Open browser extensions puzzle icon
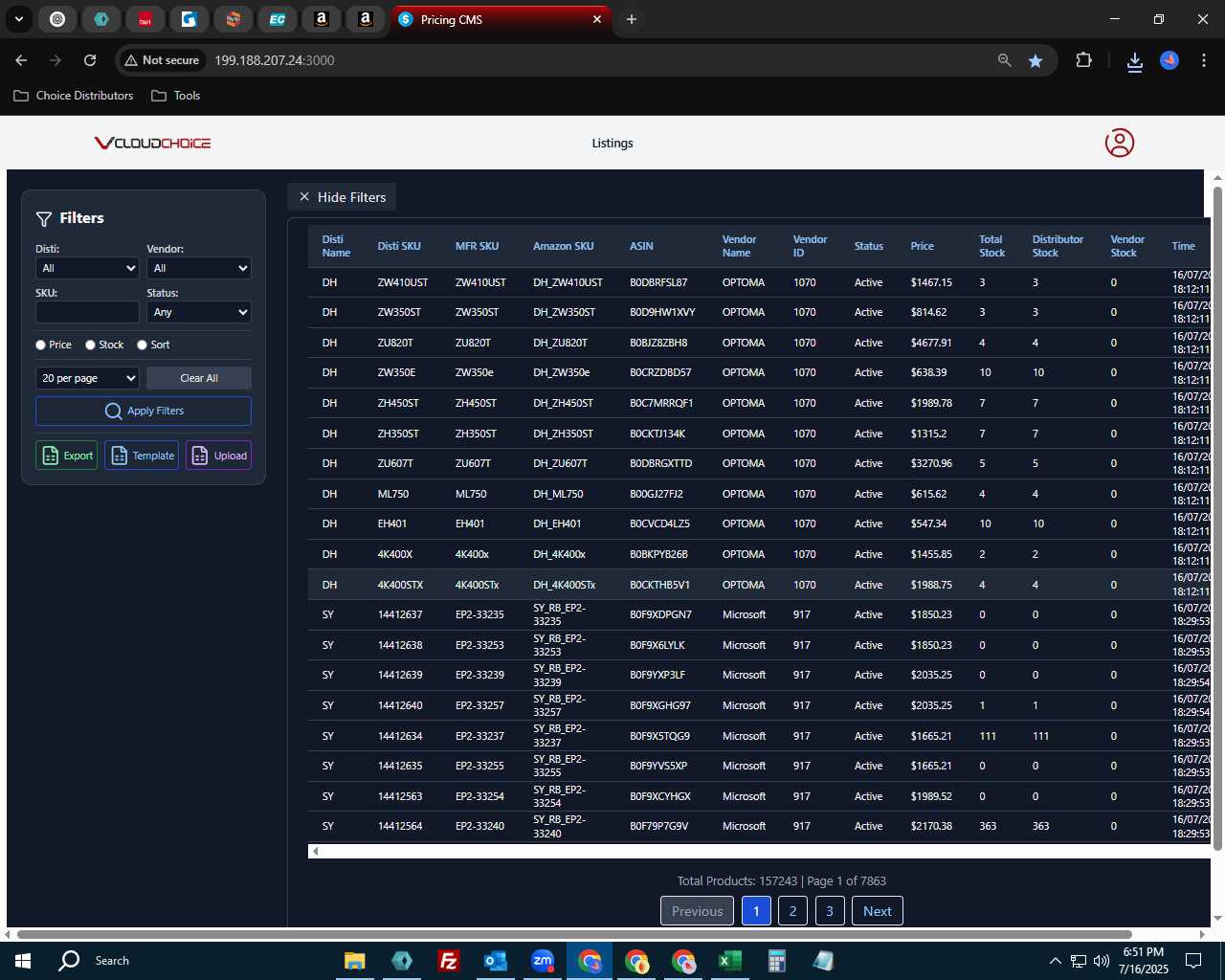The width and height of the screenshot is (1225, 980). [x=1083, y=60]
